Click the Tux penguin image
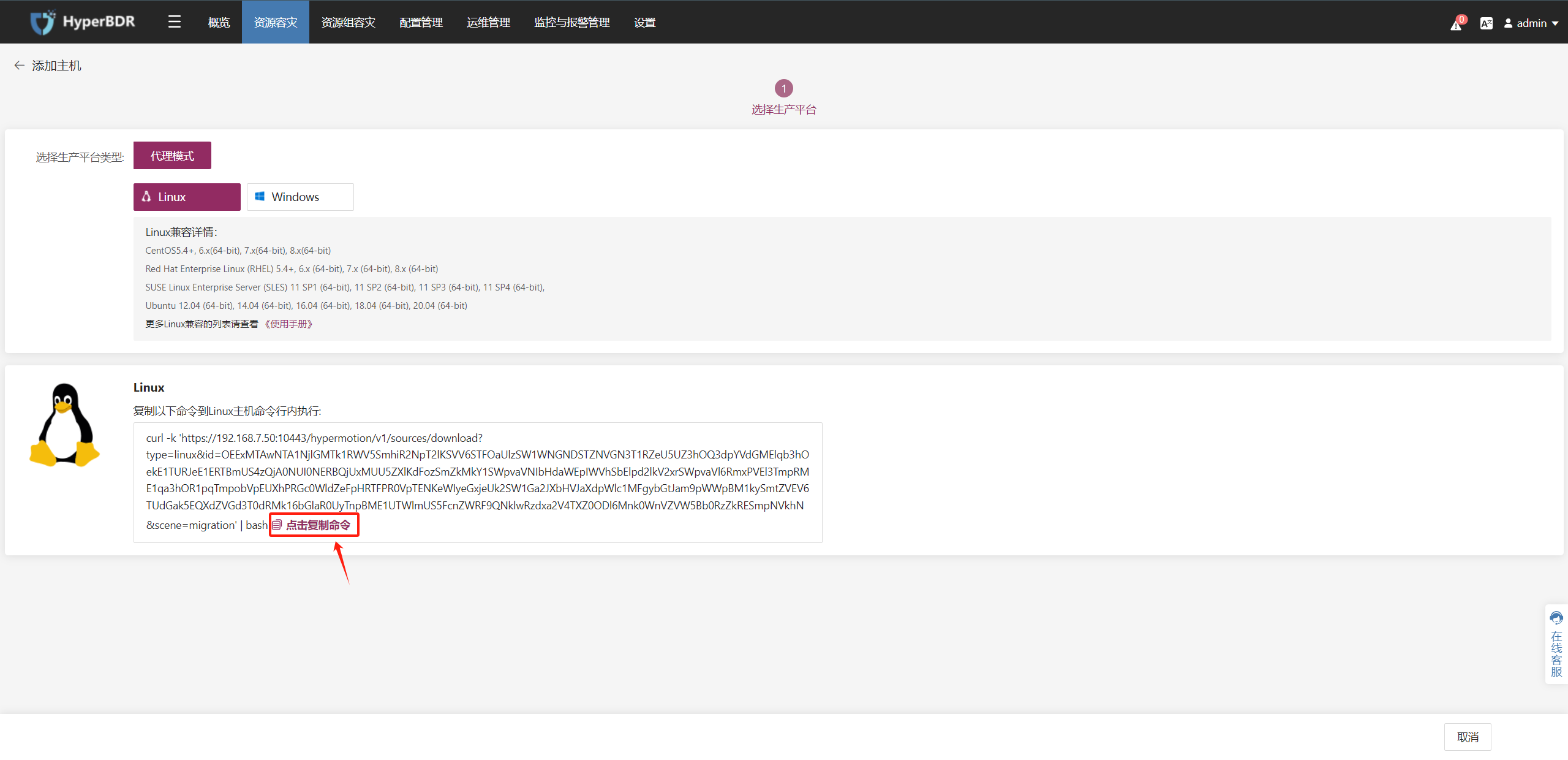Viewport: 1568px width, 760px height. tap(64, 425)
